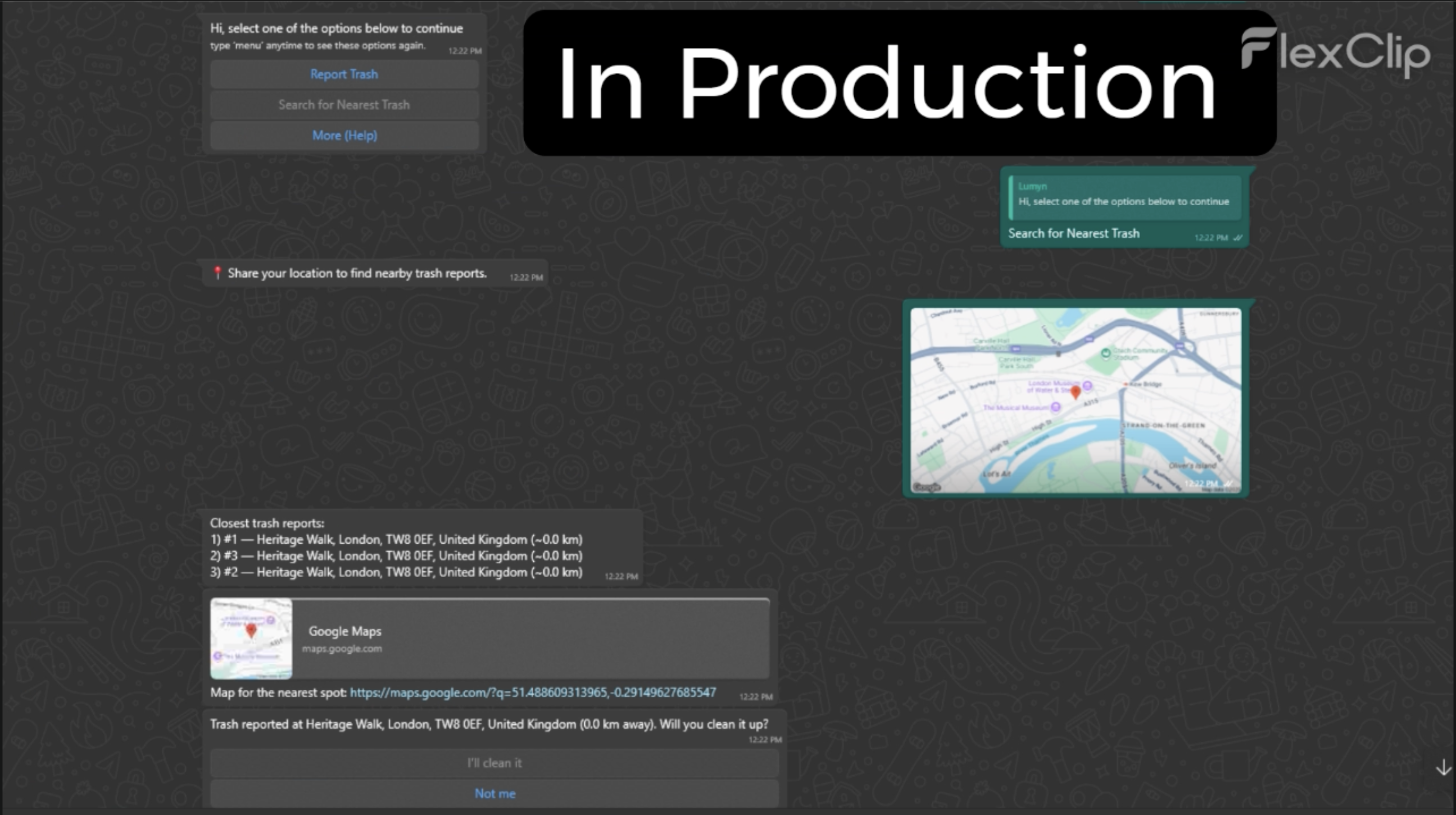This screenshot has height=815, width=1456.
Task: Choose the I'll clean it button
Action: pyautogui.click(x=494, y=763)
